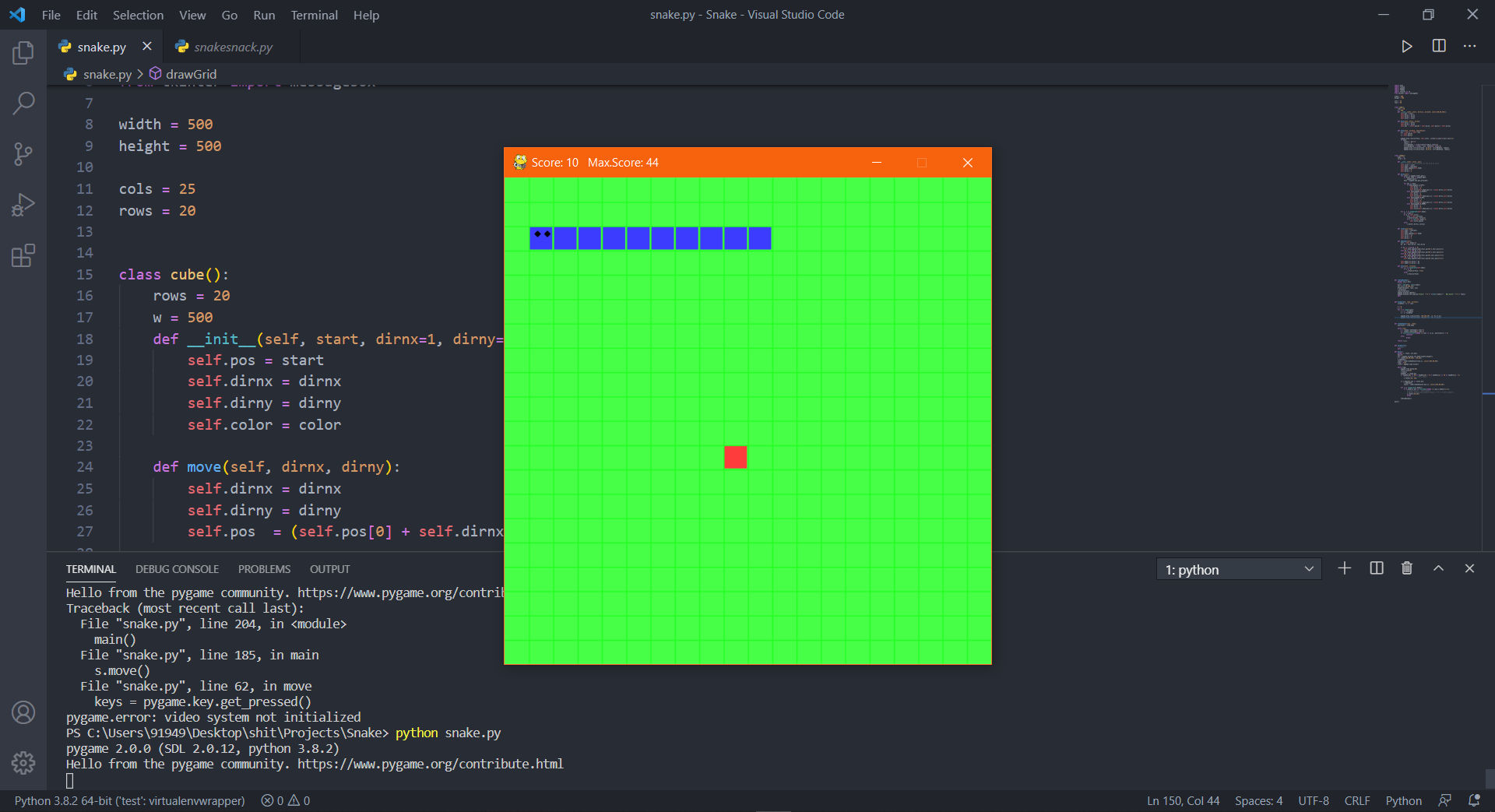Click the errors and warnings count
The image size is (1495, 812).
pos(286,800)
